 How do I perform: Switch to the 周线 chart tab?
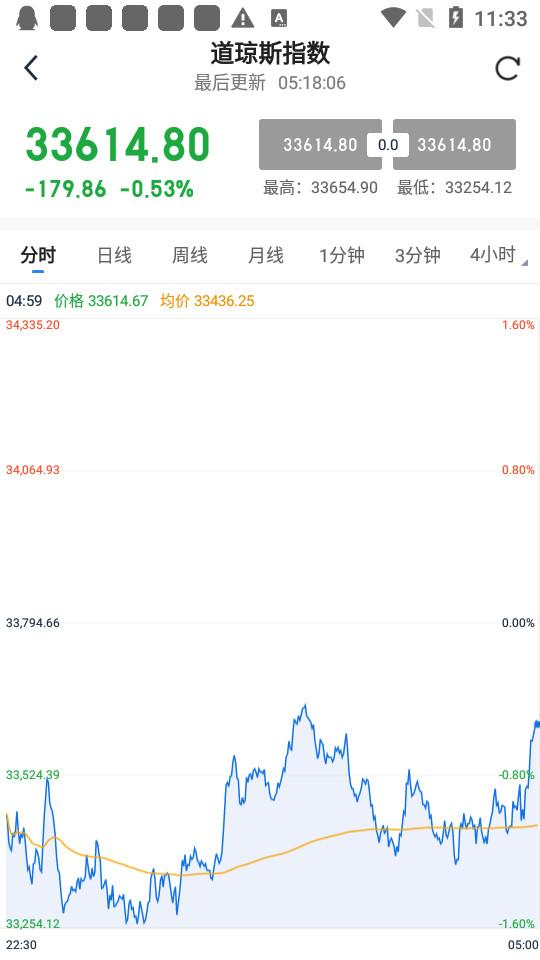pyautogui.click(x=190, y=255)
